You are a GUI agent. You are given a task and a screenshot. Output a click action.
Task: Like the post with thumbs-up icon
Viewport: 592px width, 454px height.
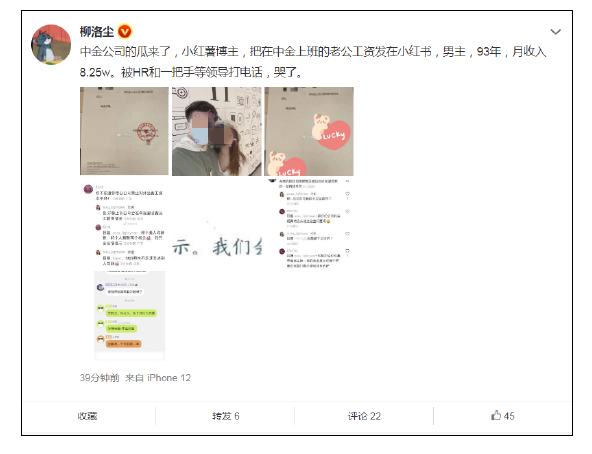coord(496,415)
